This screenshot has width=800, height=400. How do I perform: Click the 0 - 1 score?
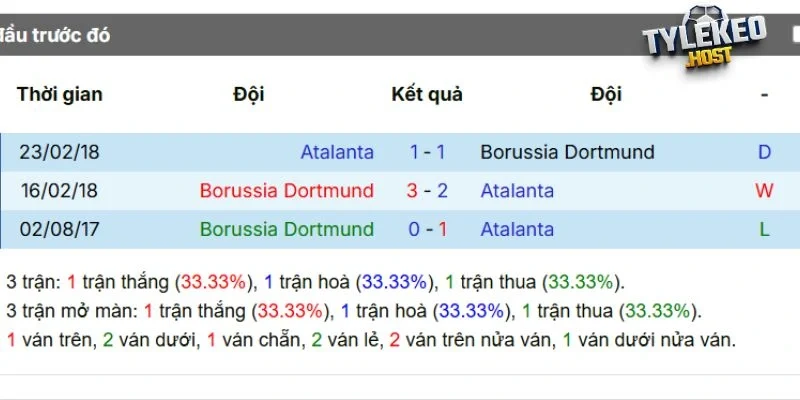(427, 229)
